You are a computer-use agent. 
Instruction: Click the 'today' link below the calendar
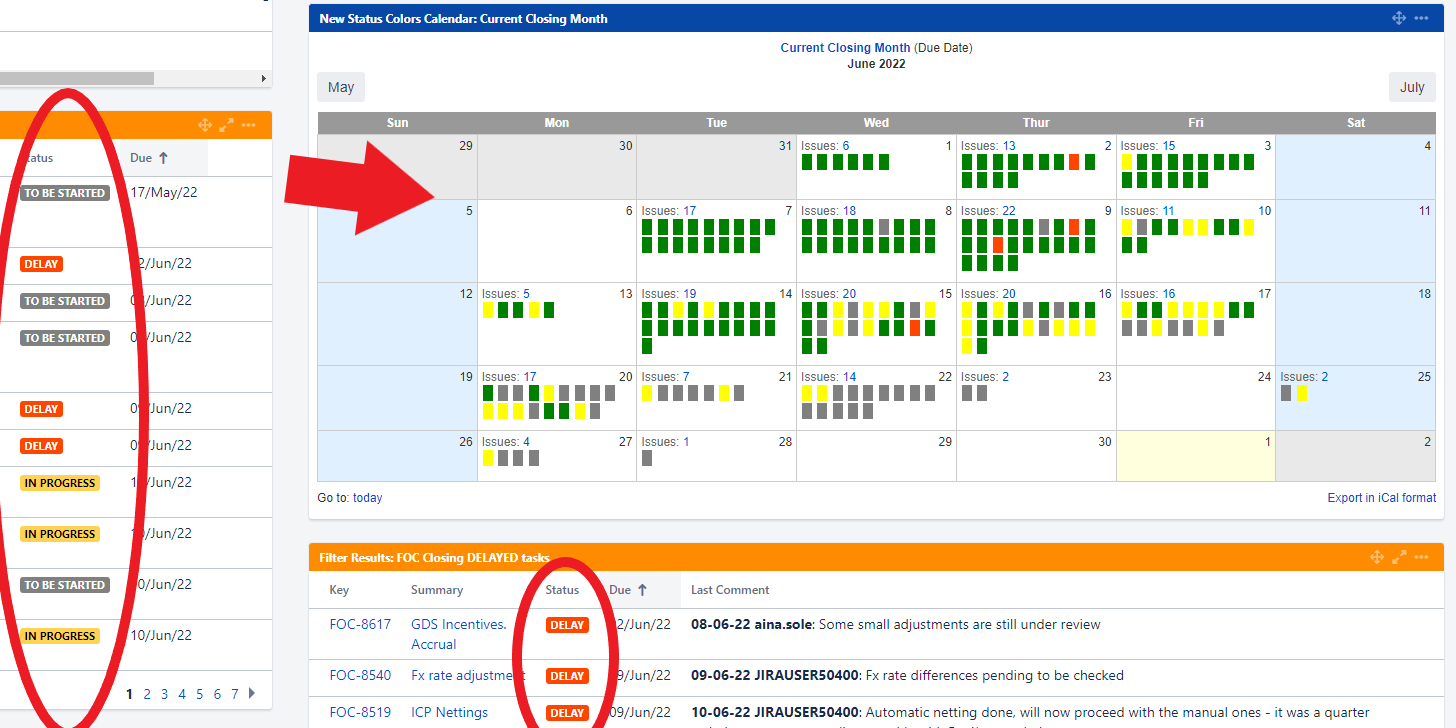[x=367, y=497]
